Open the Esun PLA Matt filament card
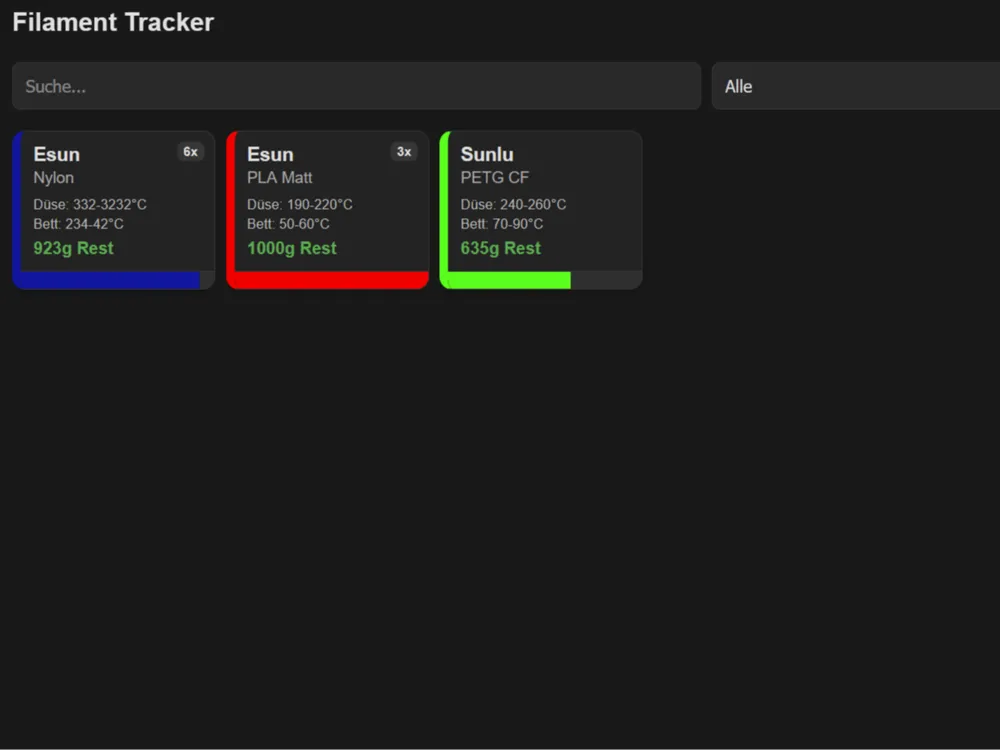The height and width of the screenshot is (750, 1000). 328,200
